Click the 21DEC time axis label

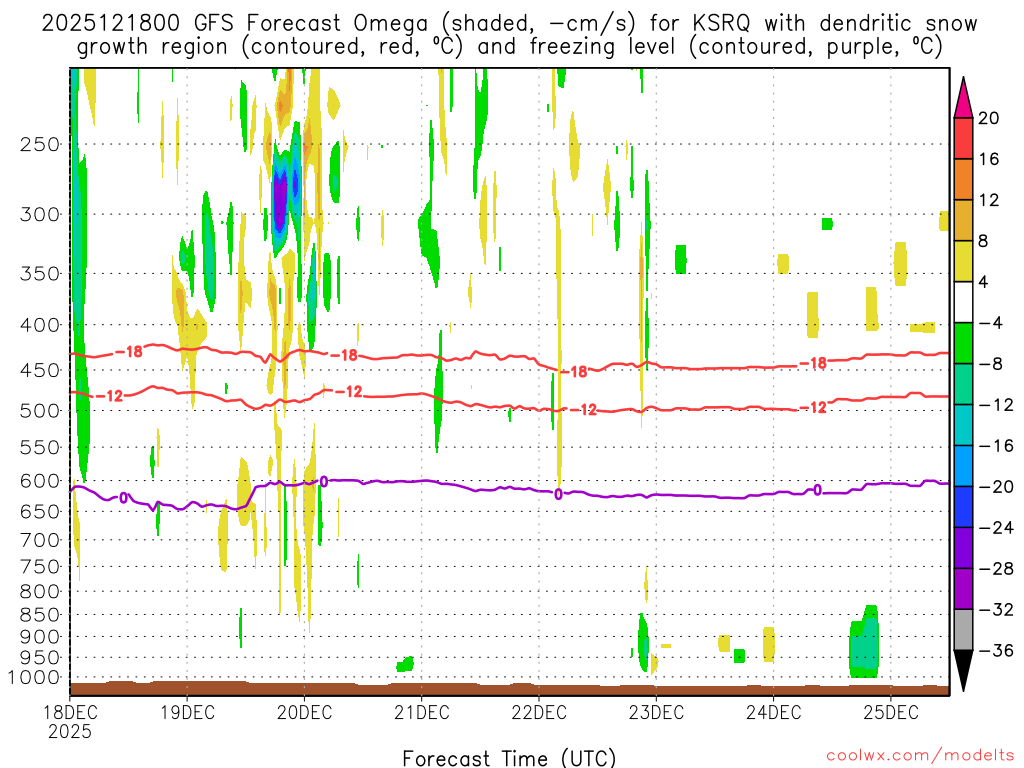tap(422, 712)
